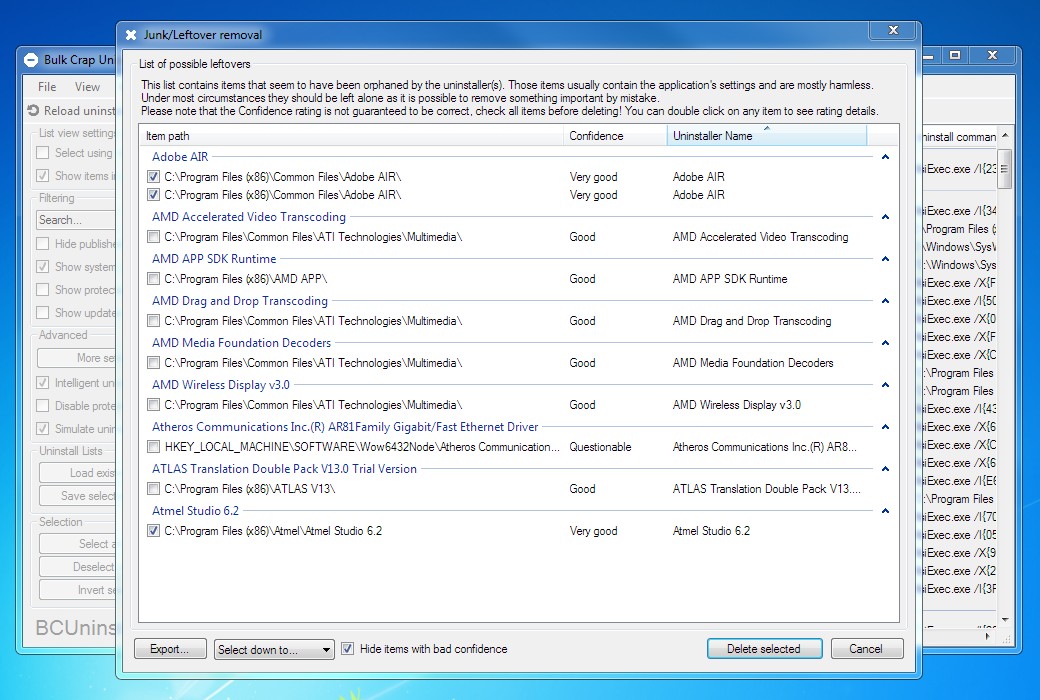Toggle the Hide published by Microsoft option
The width and height of the screenshot is (1040, 700).
[43, 244]
